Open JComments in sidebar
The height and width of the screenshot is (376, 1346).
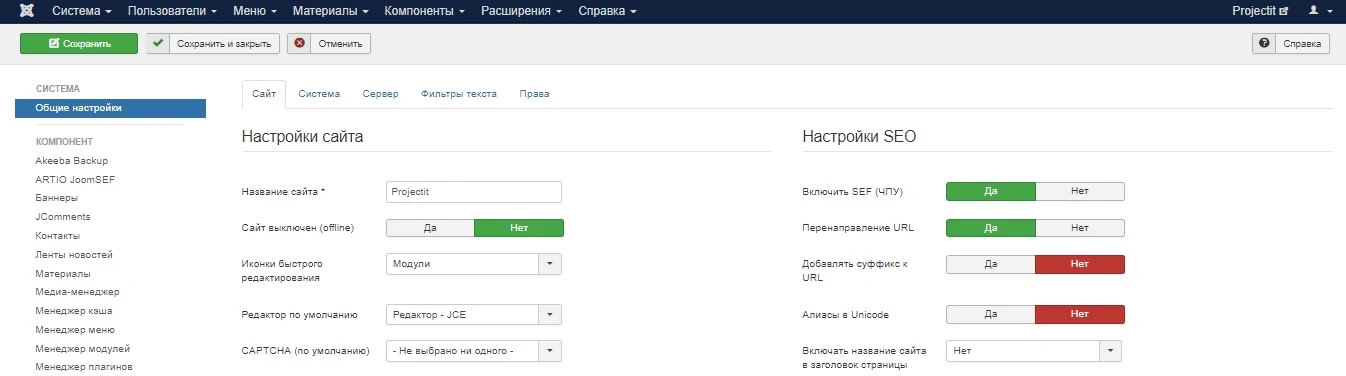(63, 216)
